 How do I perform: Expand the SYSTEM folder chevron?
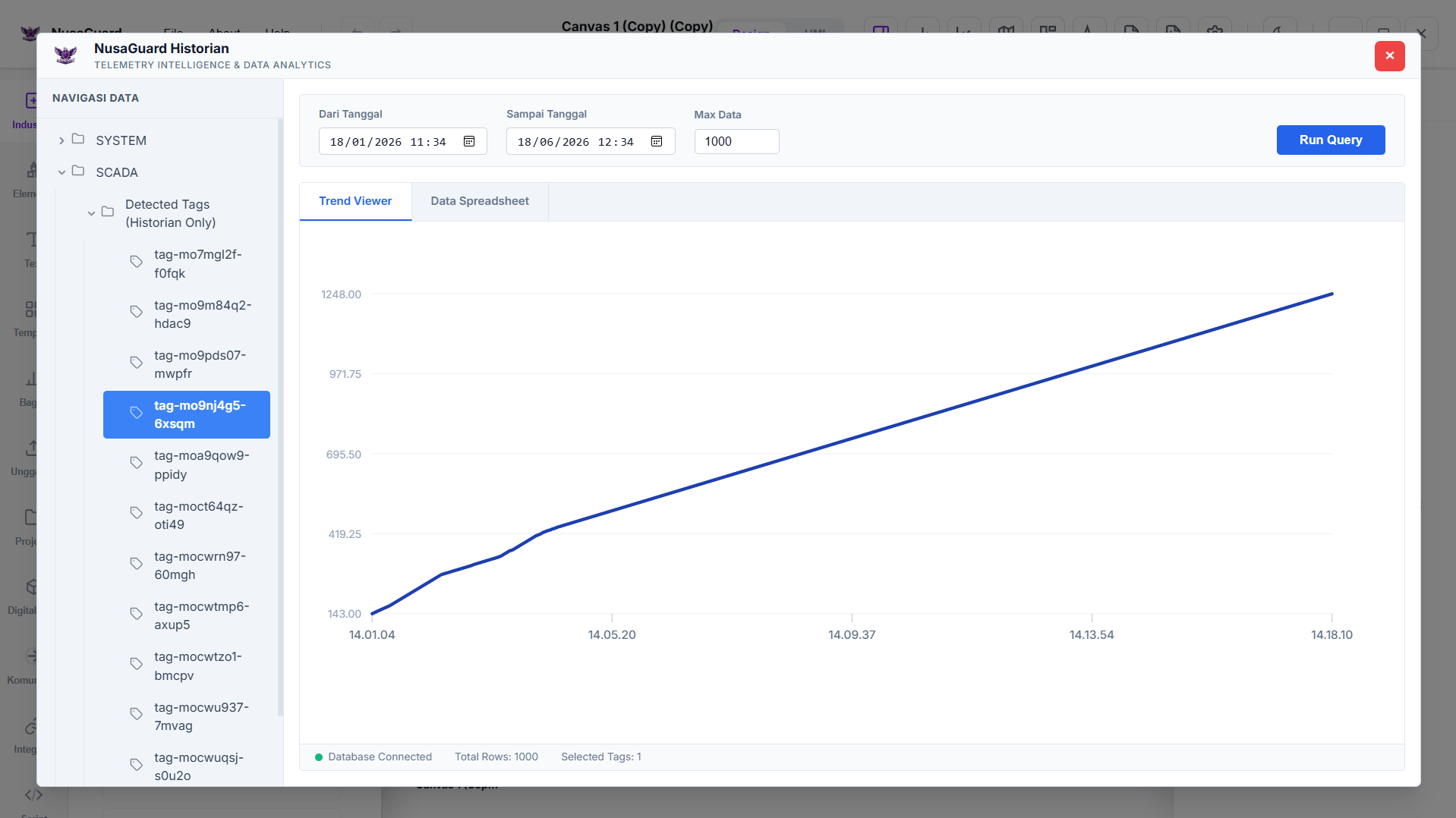[61, 140]
